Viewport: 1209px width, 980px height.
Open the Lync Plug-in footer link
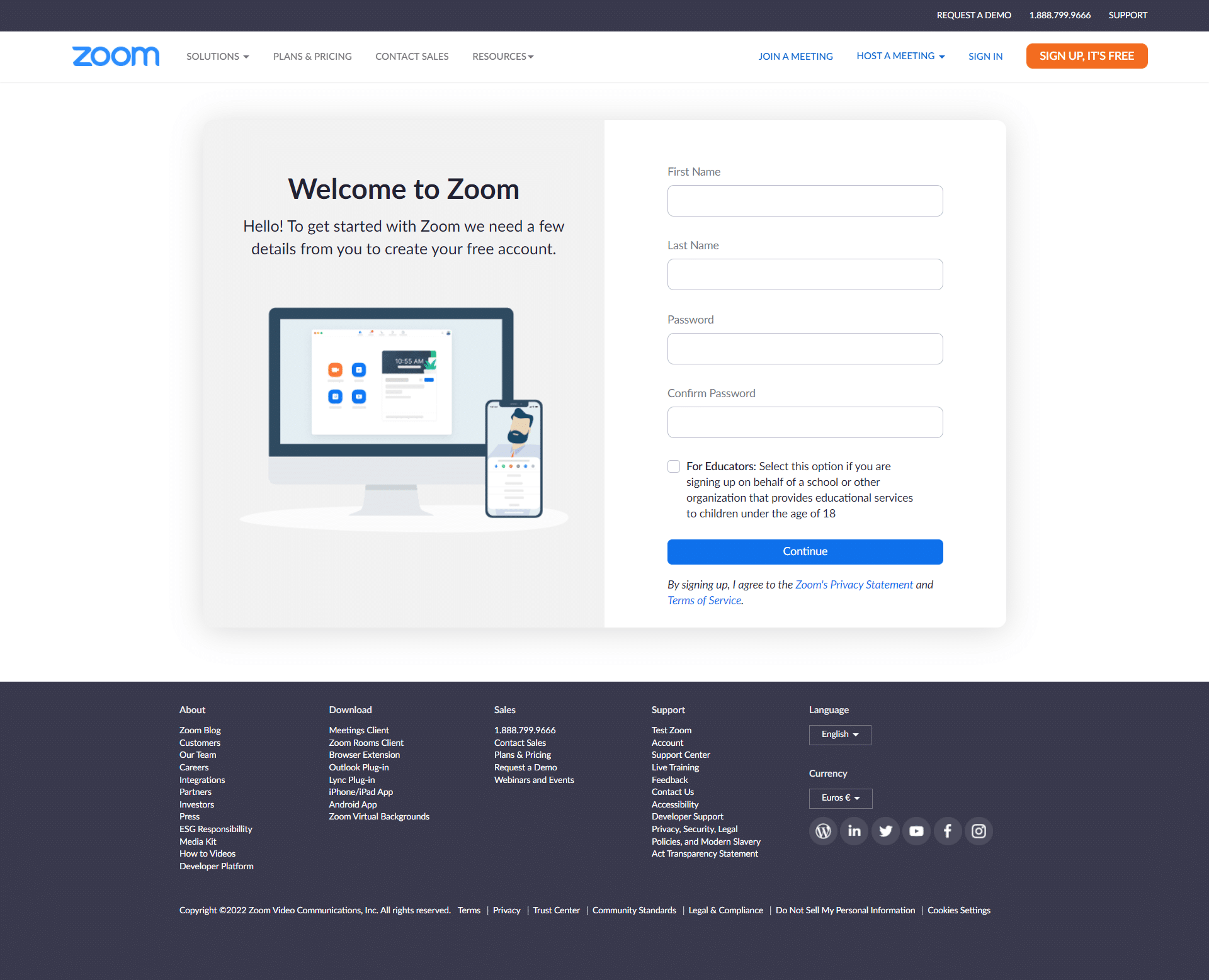[352, 780]
